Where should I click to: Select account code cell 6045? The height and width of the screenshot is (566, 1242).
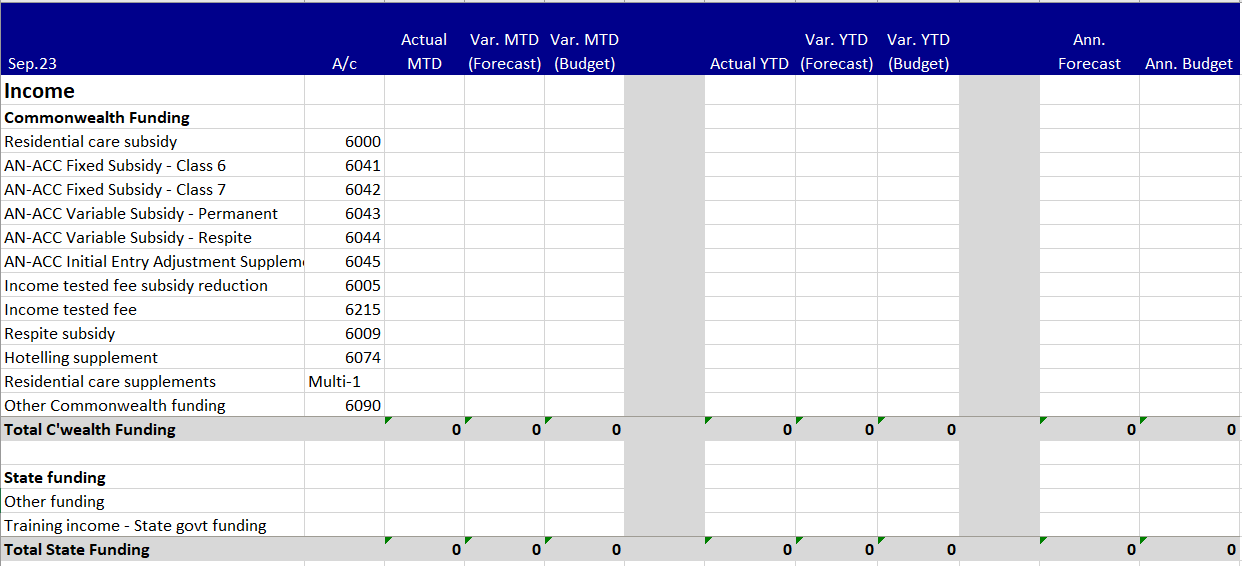point(344,261)
